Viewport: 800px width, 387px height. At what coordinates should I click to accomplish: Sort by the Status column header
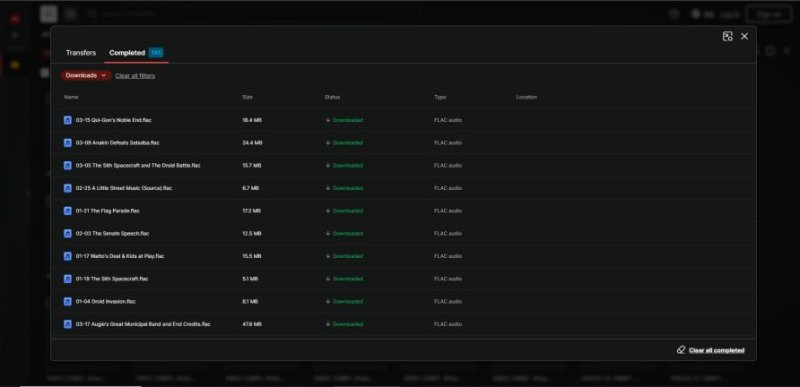(332, 97)
